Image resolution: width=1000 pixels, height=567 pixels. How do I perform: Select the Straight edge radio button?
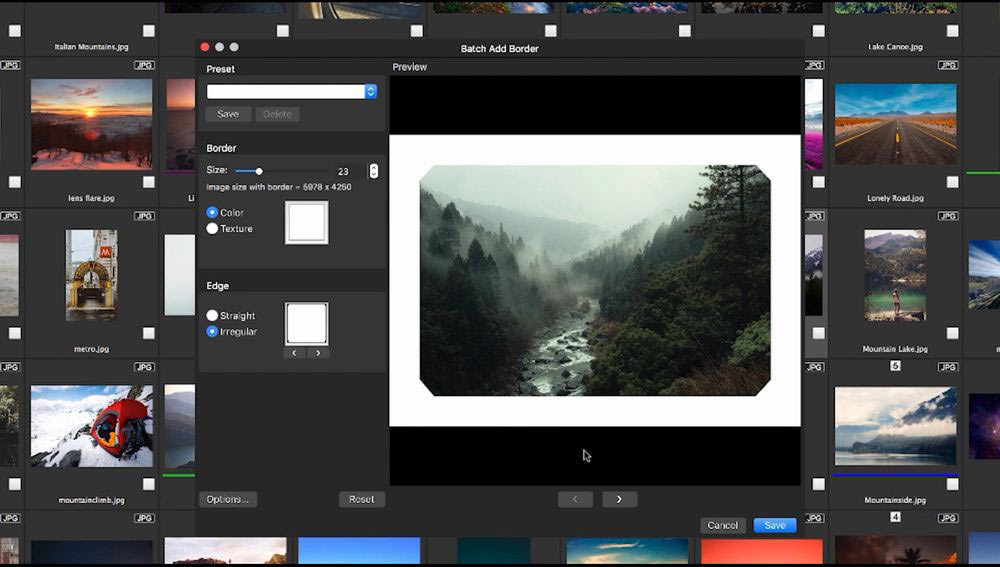212,315
